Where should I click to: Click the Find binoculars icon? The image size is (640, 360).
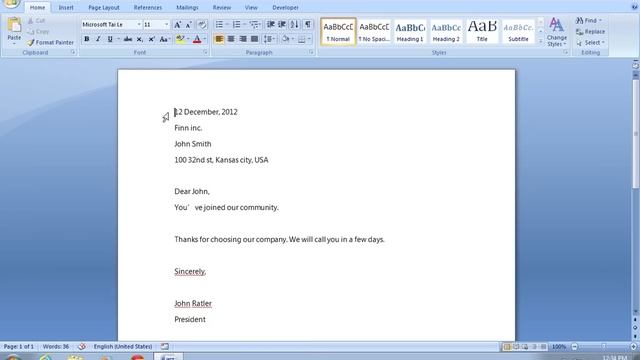point(580,20)
